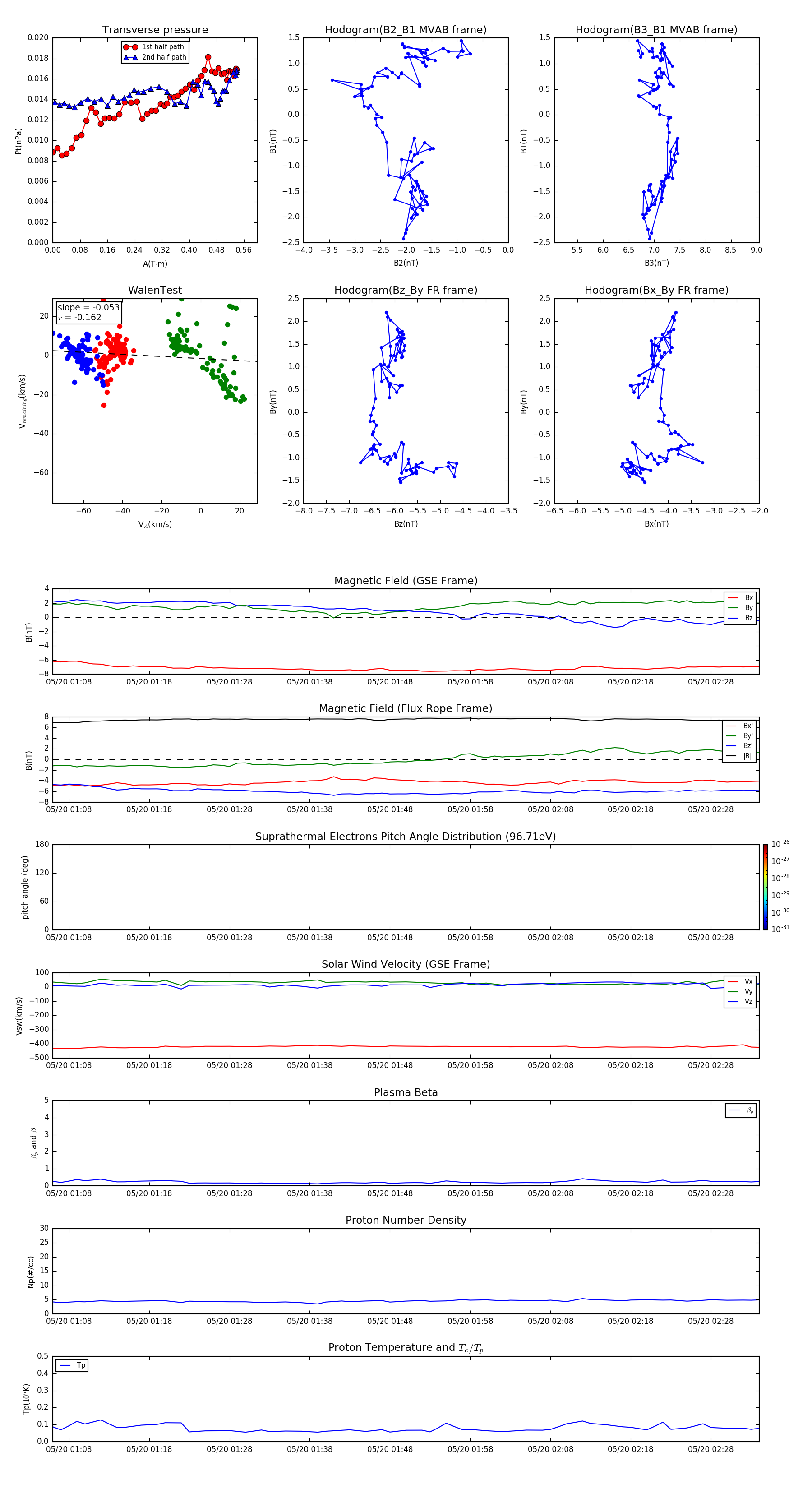This screenshot has height=1489, width=812.
Task: Click the 'Transverse pressure' plot title
Action: (x=155, y=29)
